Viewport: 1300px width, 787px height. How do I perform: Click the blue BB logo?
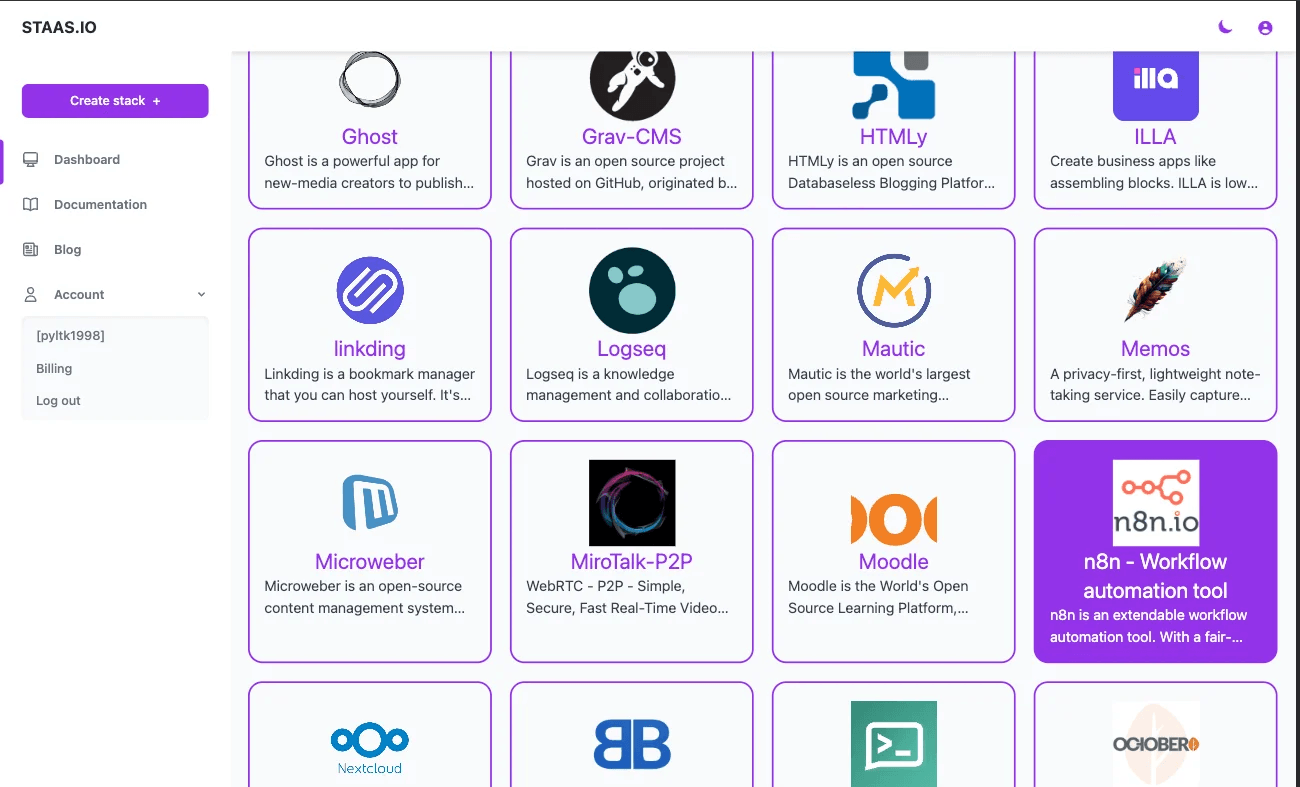click(632, 745)
